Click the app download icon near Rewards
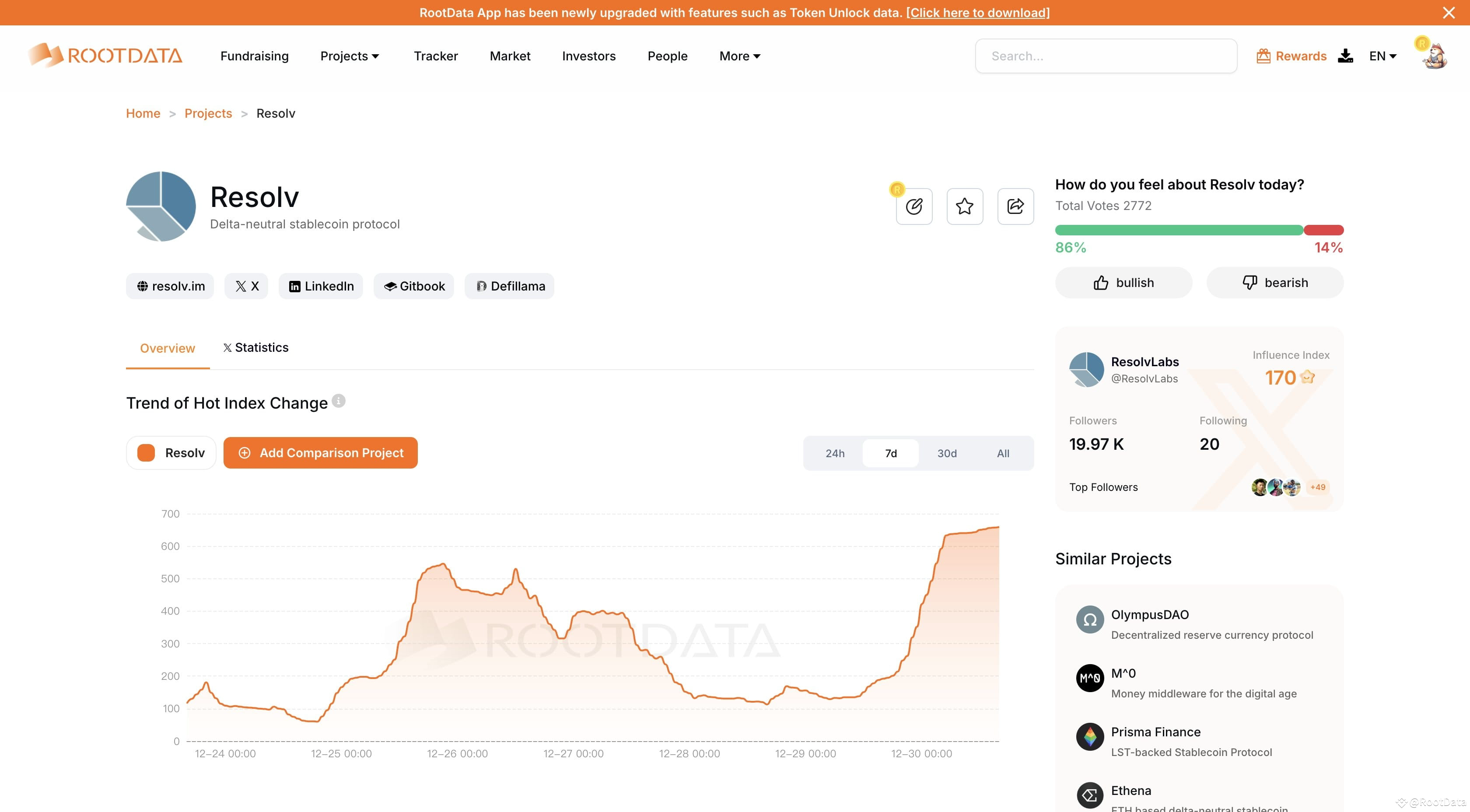Image resolution: width=1470 pixels, height=812 pixels. (1346, 56)
